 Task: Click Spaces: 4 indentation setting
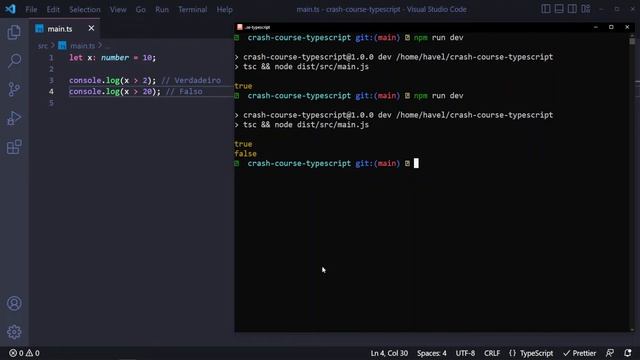tap(432, 353)
